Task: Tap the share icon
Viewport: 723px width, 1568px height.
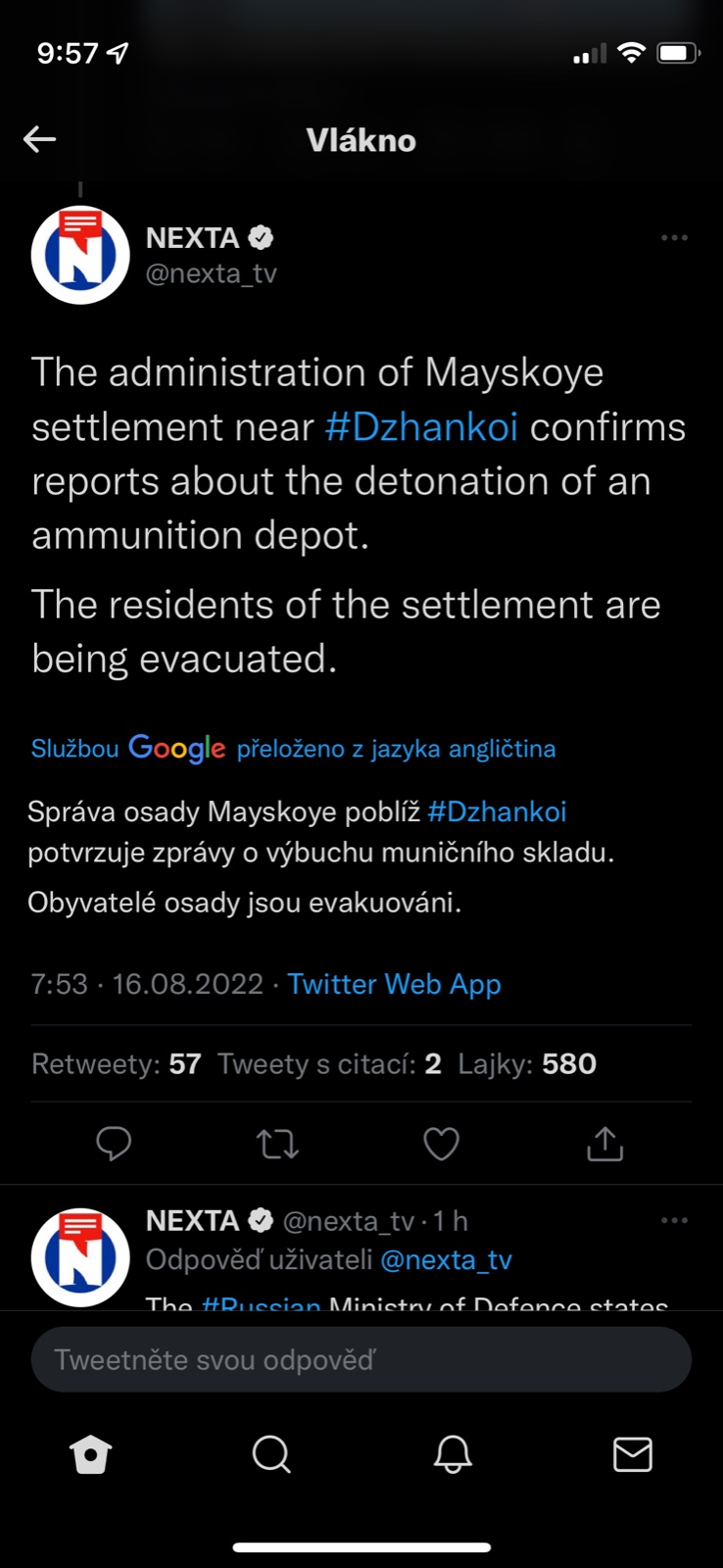Action: [604, 1143]
